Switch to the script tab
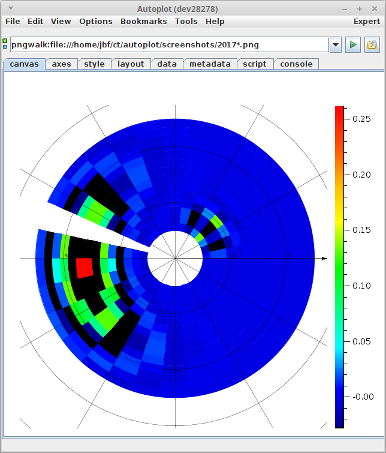Screen dimensions: 386x453 pyautogui.click(x=255, y=64)
